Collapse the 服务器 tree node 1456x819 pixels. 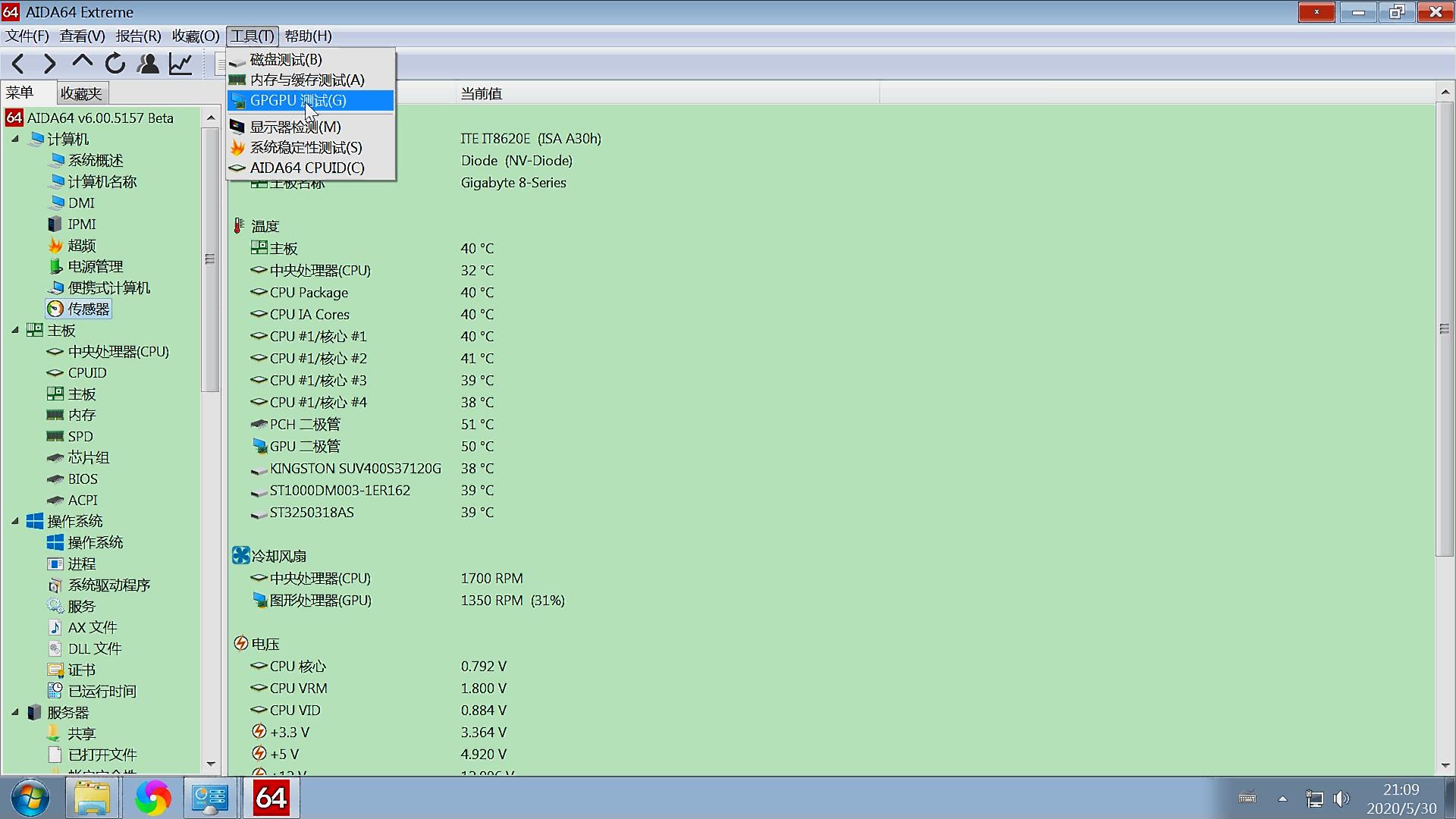(x=15, y=713)
